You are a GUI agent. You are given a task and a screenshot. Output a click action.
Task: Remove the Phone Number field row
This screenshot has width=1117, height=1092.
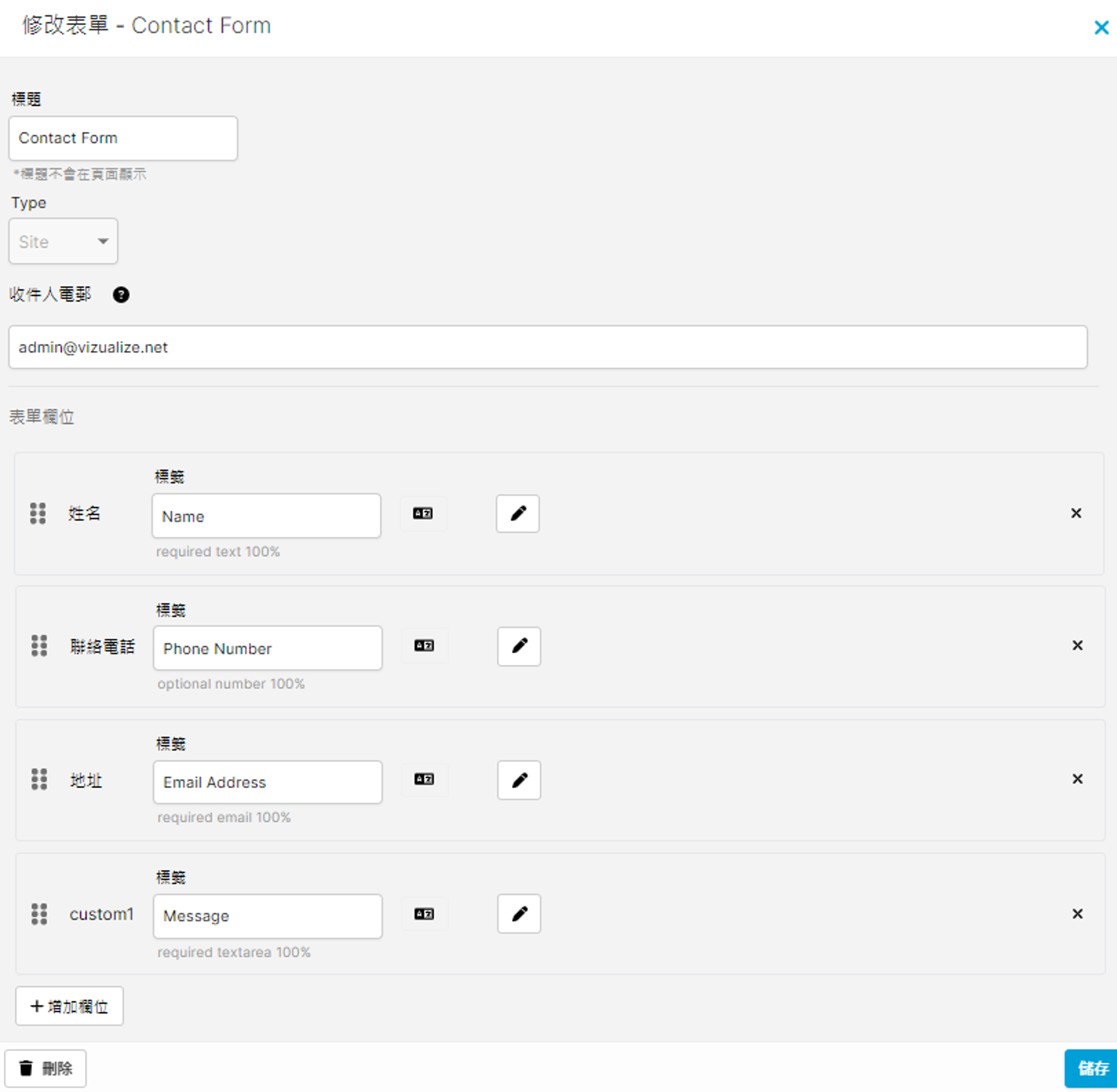coord(1077,646)
